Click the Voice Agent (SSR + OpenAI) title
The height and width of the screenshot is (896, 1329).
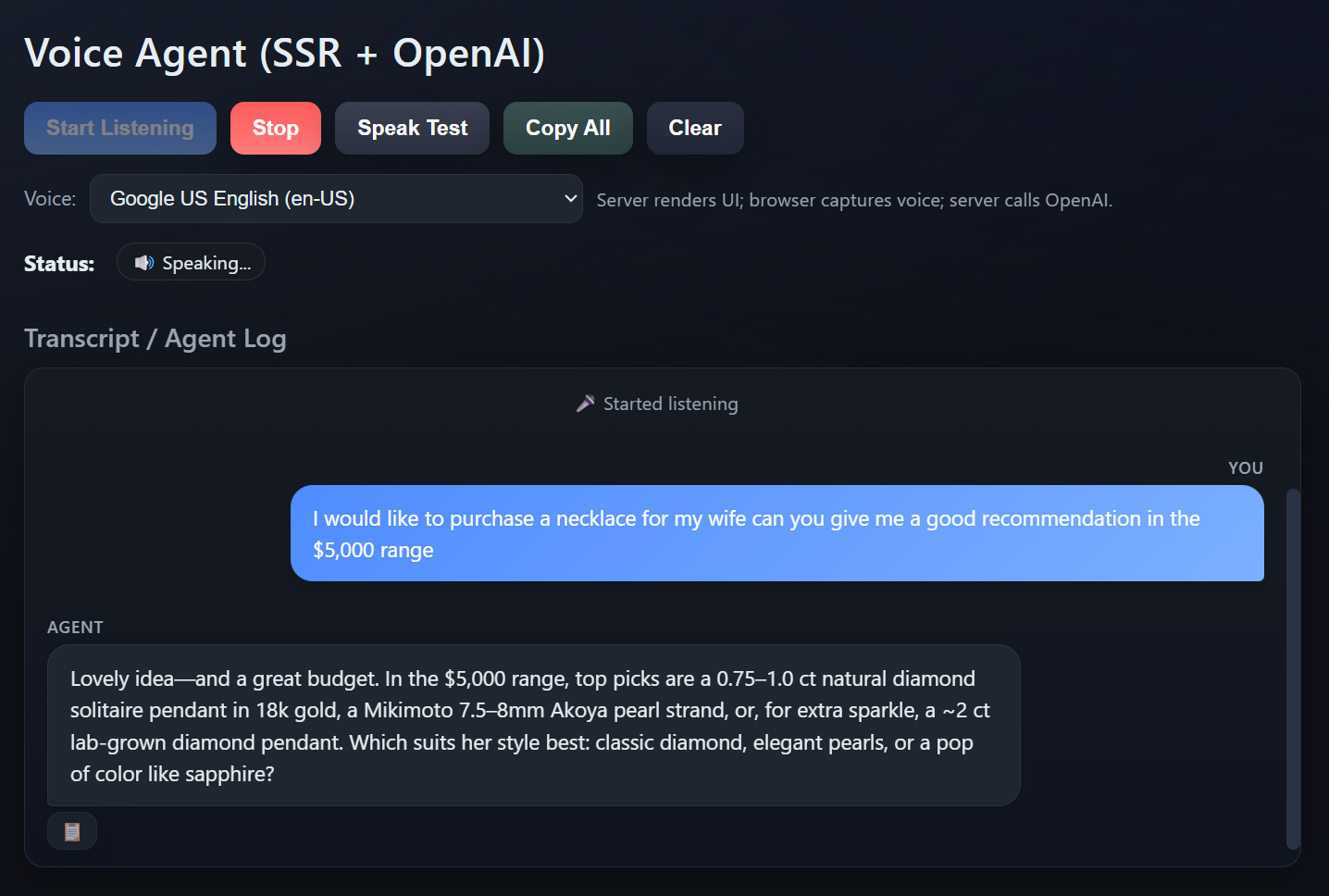(284, 54)
